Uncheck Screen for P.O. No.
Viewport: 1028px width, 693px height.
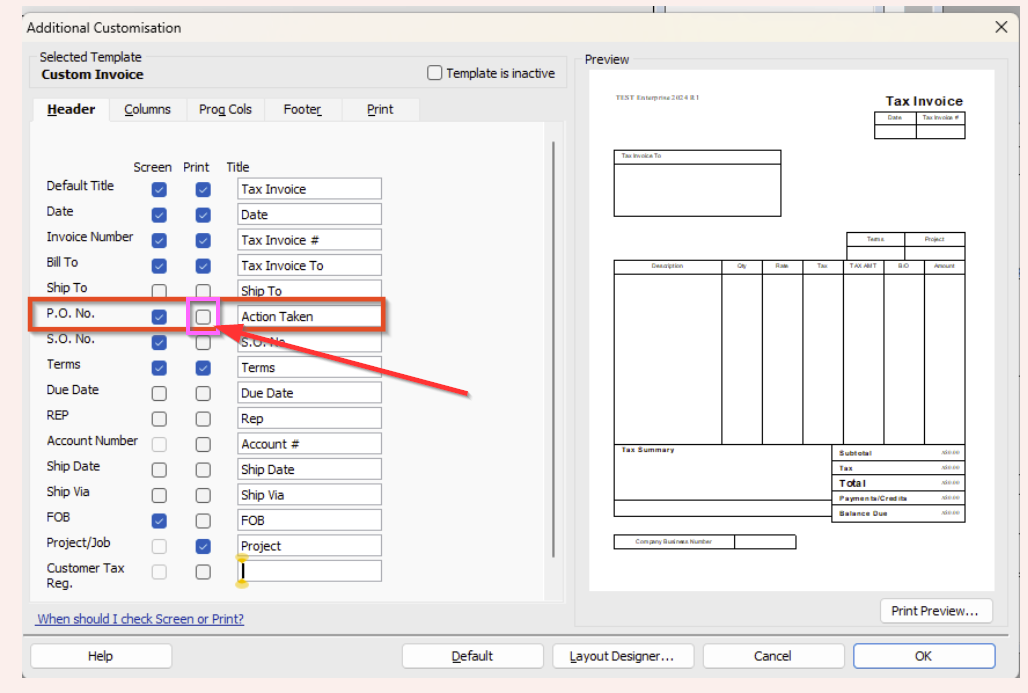[159, 317]
